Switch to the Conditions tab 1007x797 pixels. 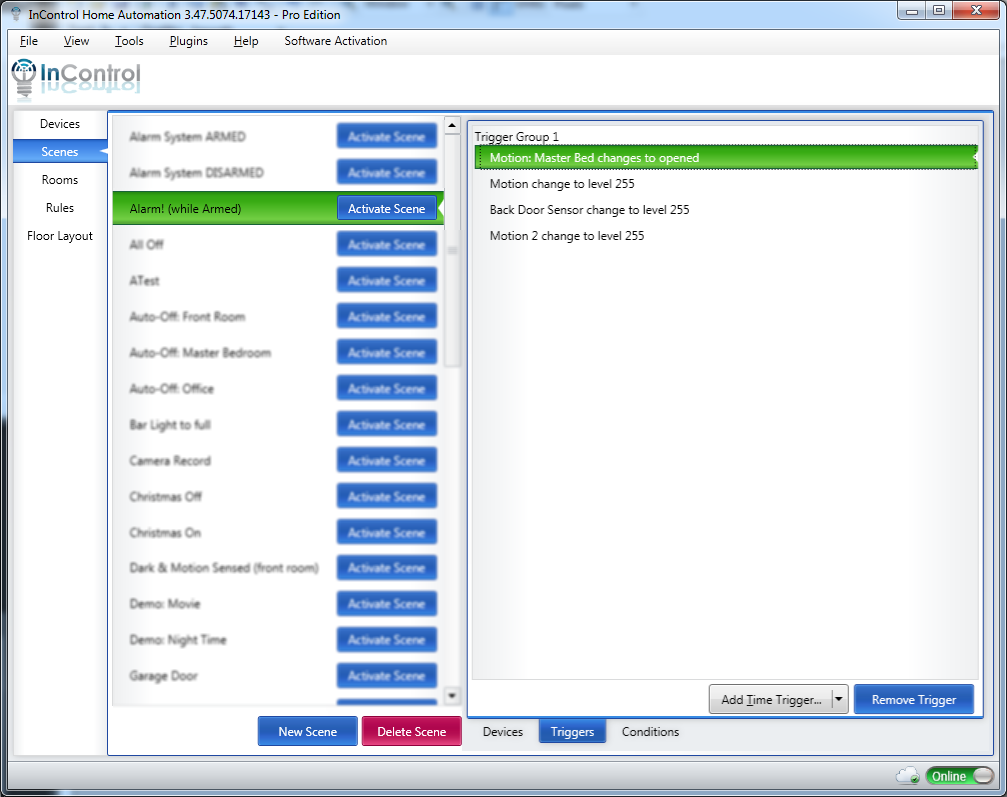click(650, 732)
